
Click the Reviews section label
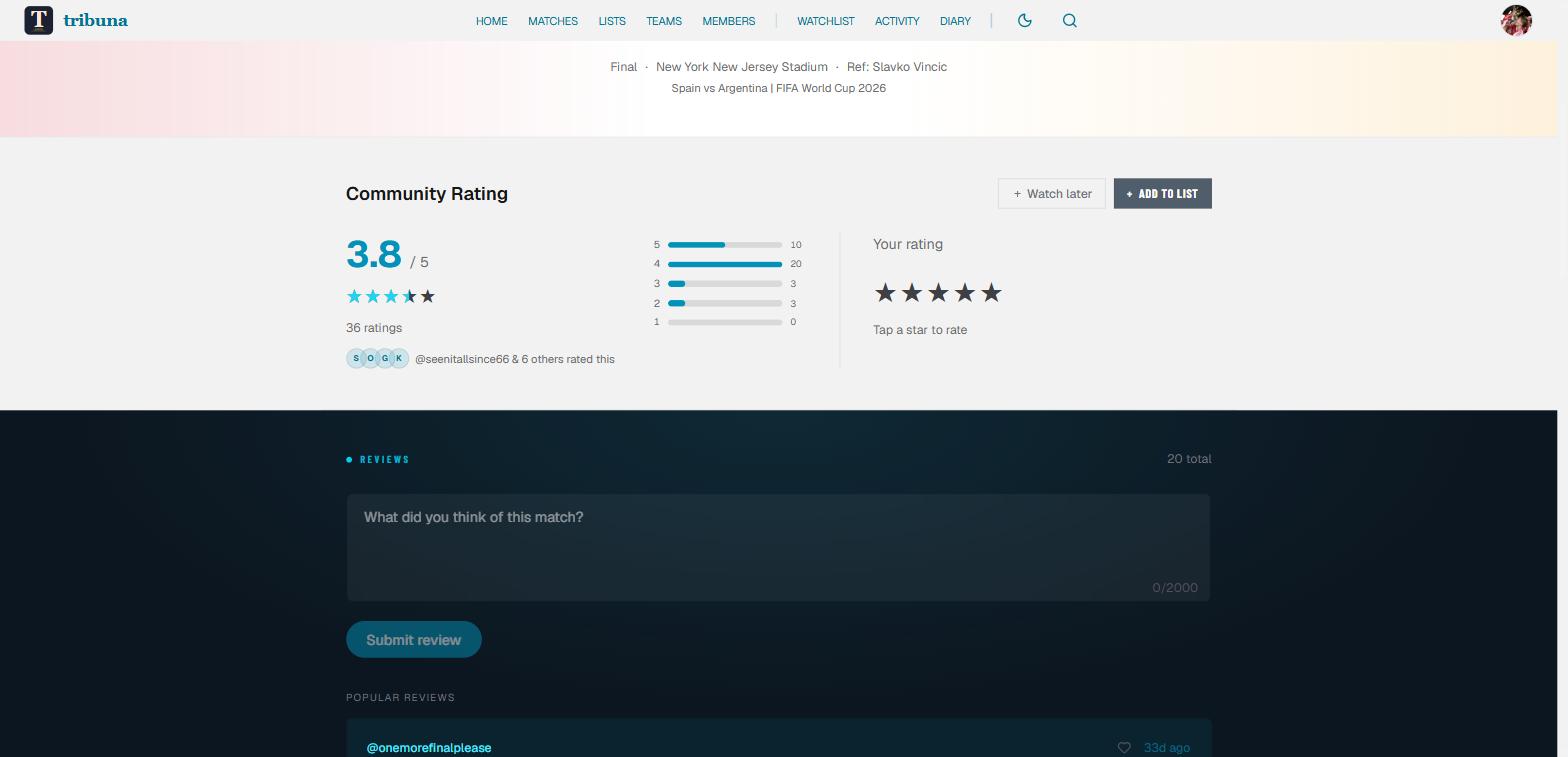[385, 460]
